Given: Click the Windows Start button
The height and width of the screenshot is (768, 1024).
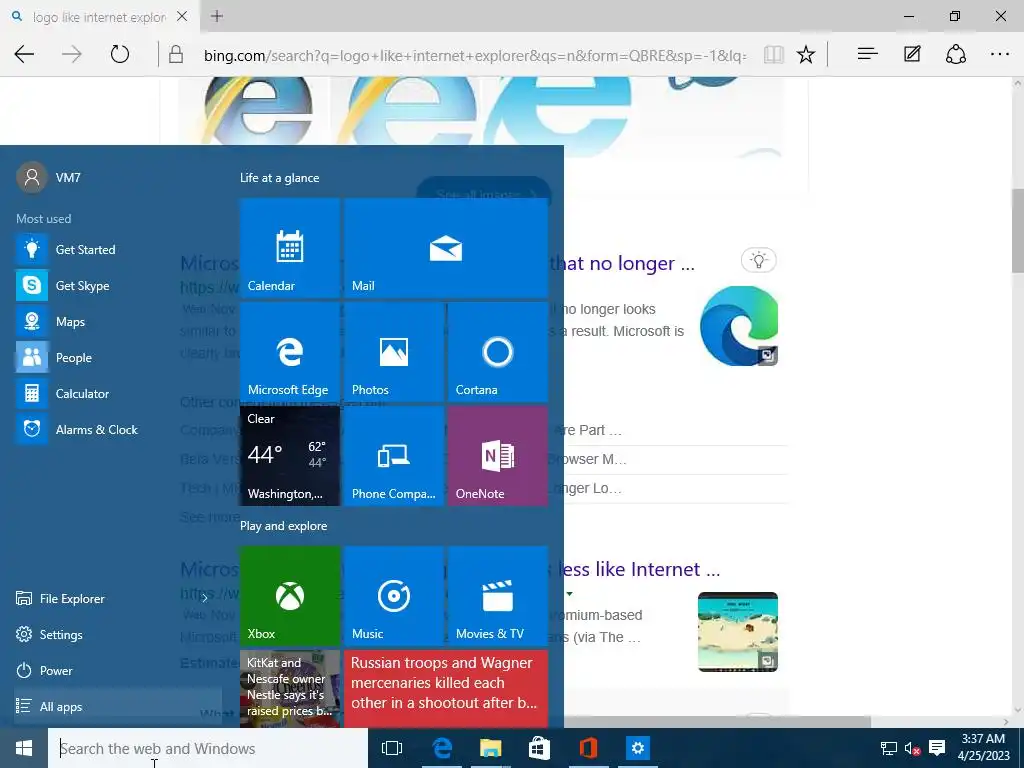Looking at the screenshot, I should (x=24, y=748).
